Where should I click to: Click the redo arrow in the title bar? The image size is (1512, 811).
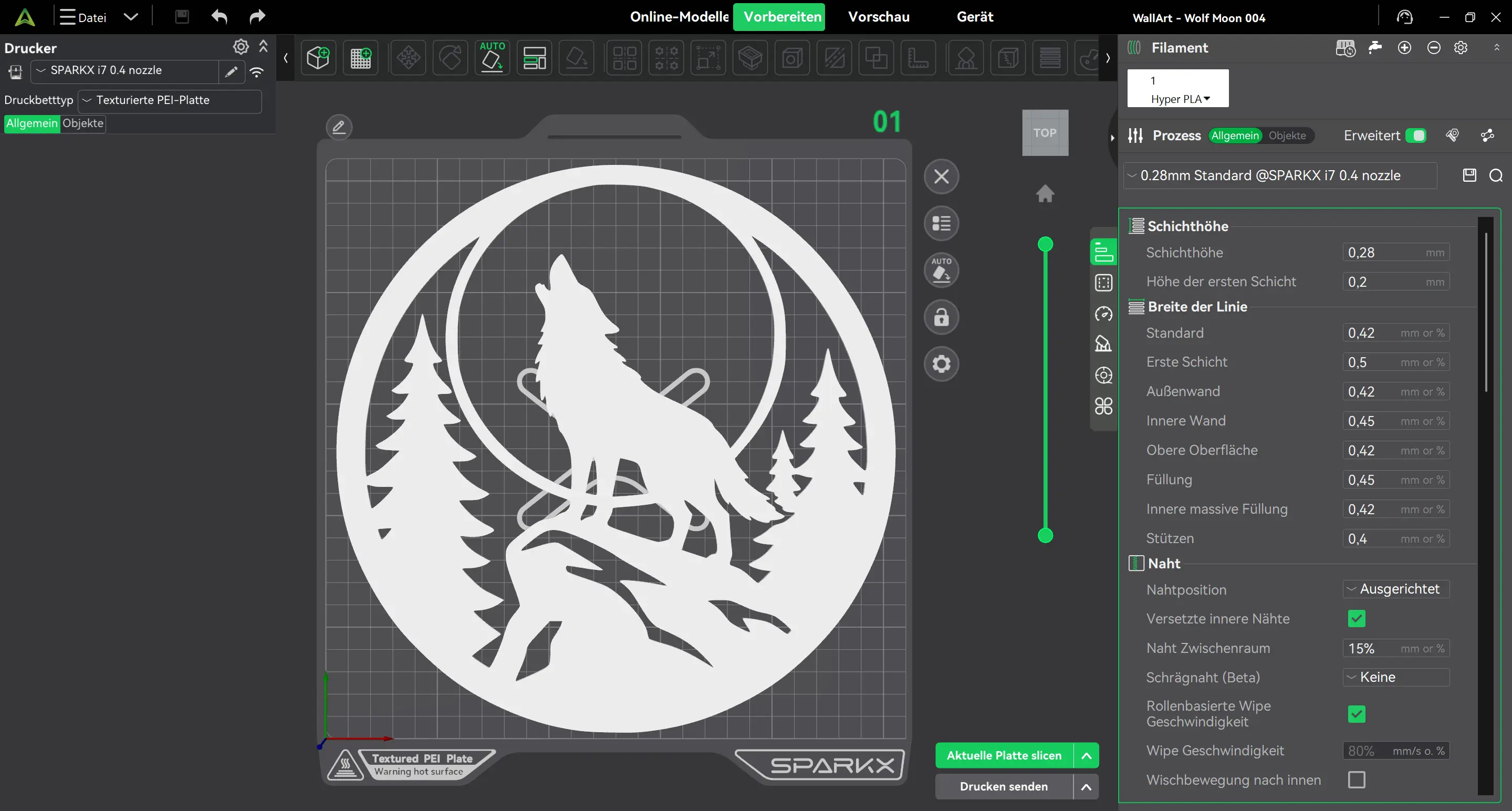[x=257, y=16]
